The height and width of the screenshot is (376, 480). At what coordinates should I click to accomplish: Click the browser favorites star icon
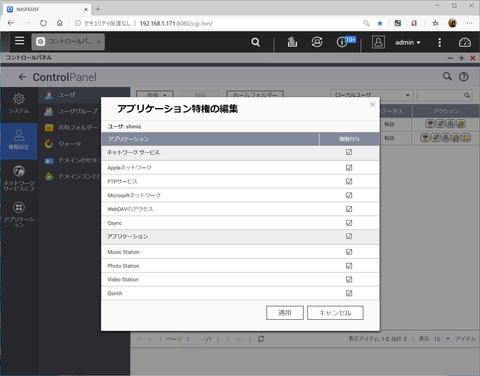[380, 23]
